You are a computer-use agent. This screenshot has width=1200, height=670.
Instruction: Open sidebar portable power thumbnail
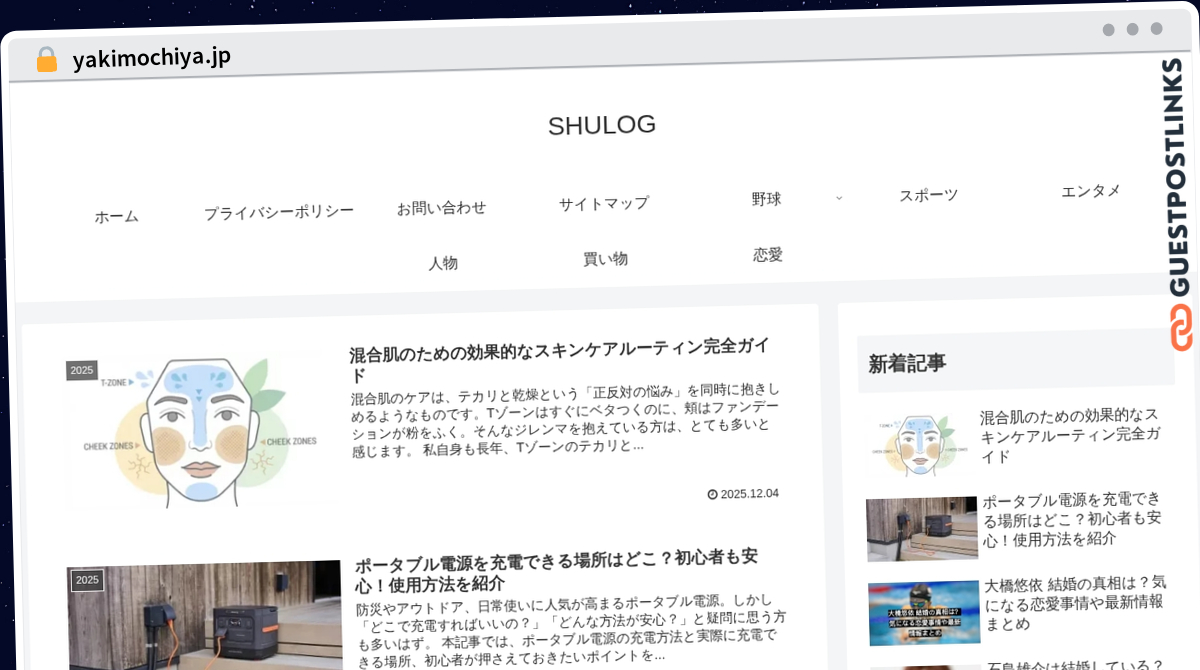click(x=921, y=530)
